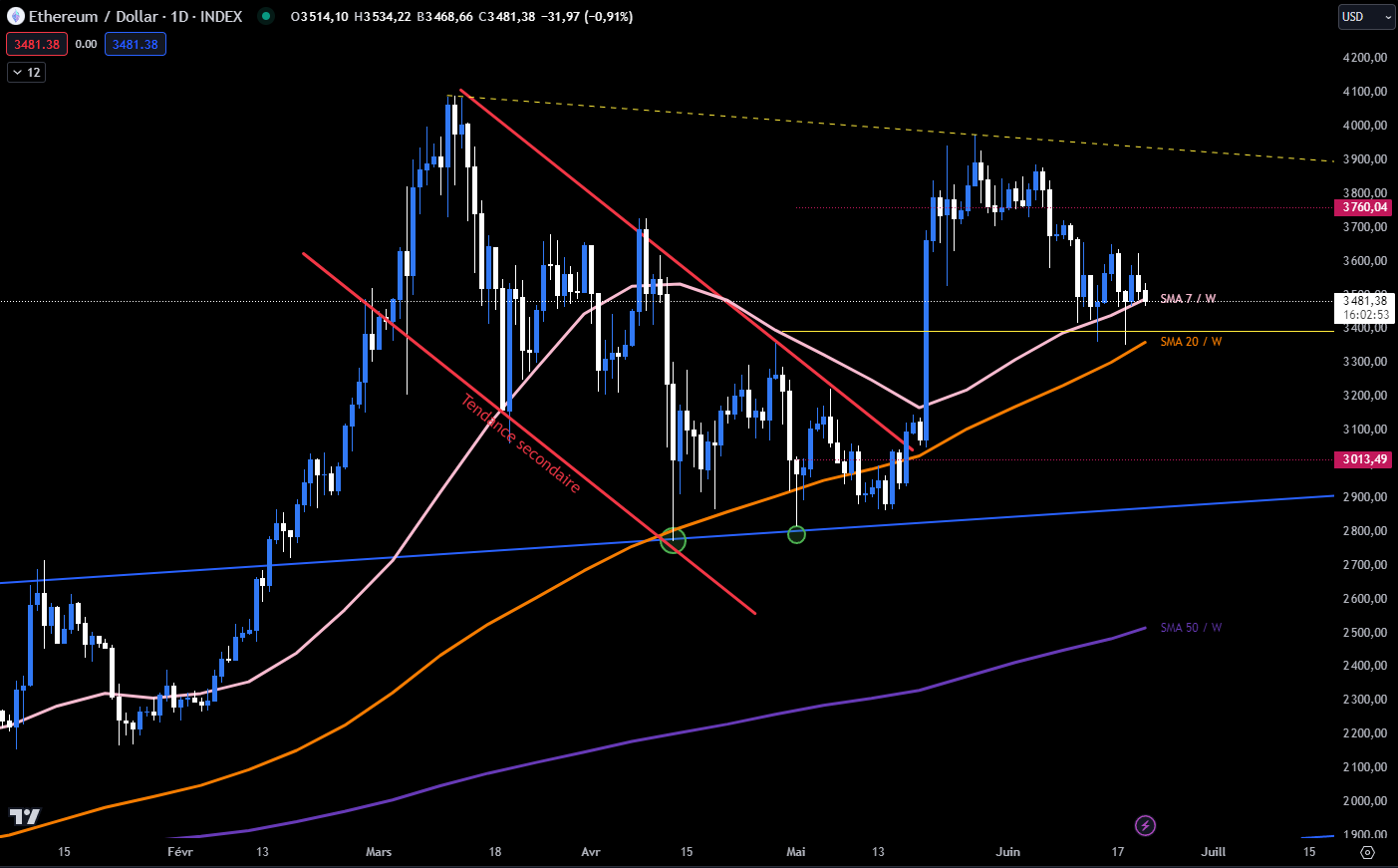Click the INDEX exchange label in the header
The image size is (1398, 868).
pyautogui.click(x=223, y=16)
